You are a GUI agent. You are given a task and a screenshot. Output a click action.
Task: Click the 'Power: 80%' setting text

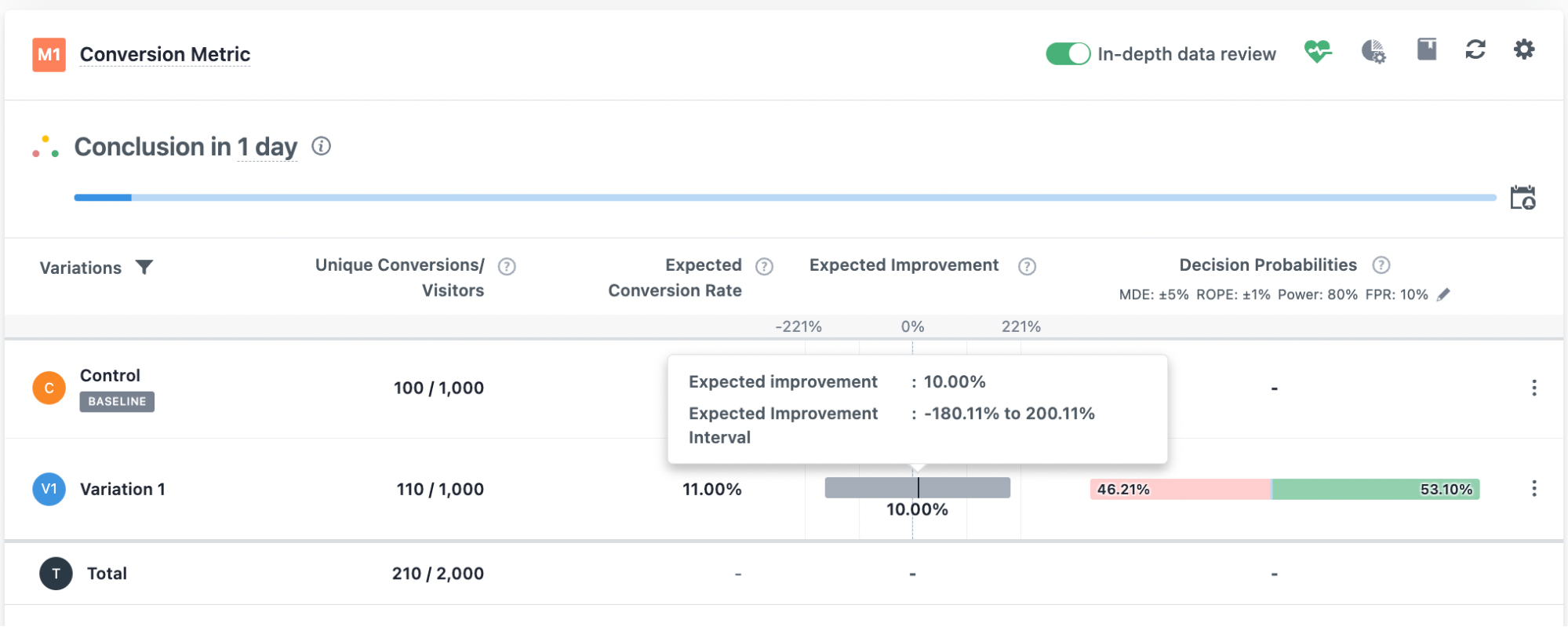tap(1318, 295)
